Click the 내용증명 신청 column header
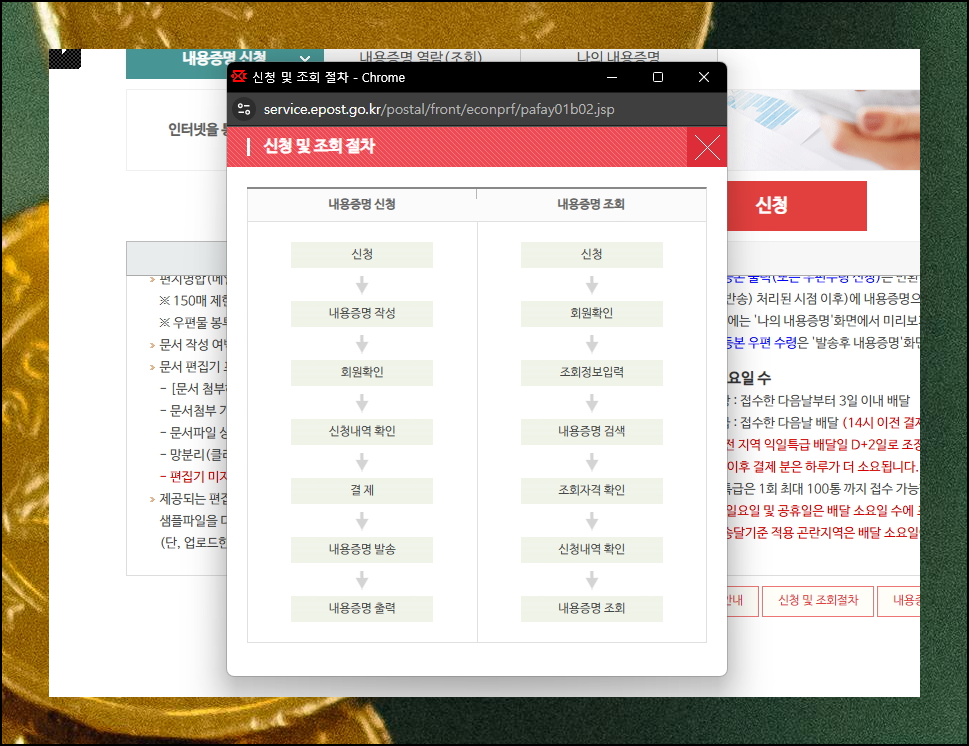969x746 pixels. point(362,205)
